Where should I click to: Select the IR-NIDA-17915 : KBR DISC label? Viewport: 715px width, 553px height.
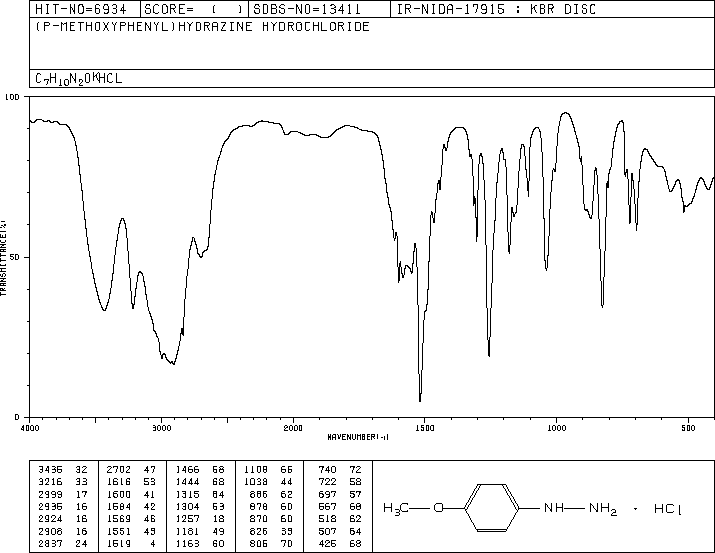click(496, 9)
